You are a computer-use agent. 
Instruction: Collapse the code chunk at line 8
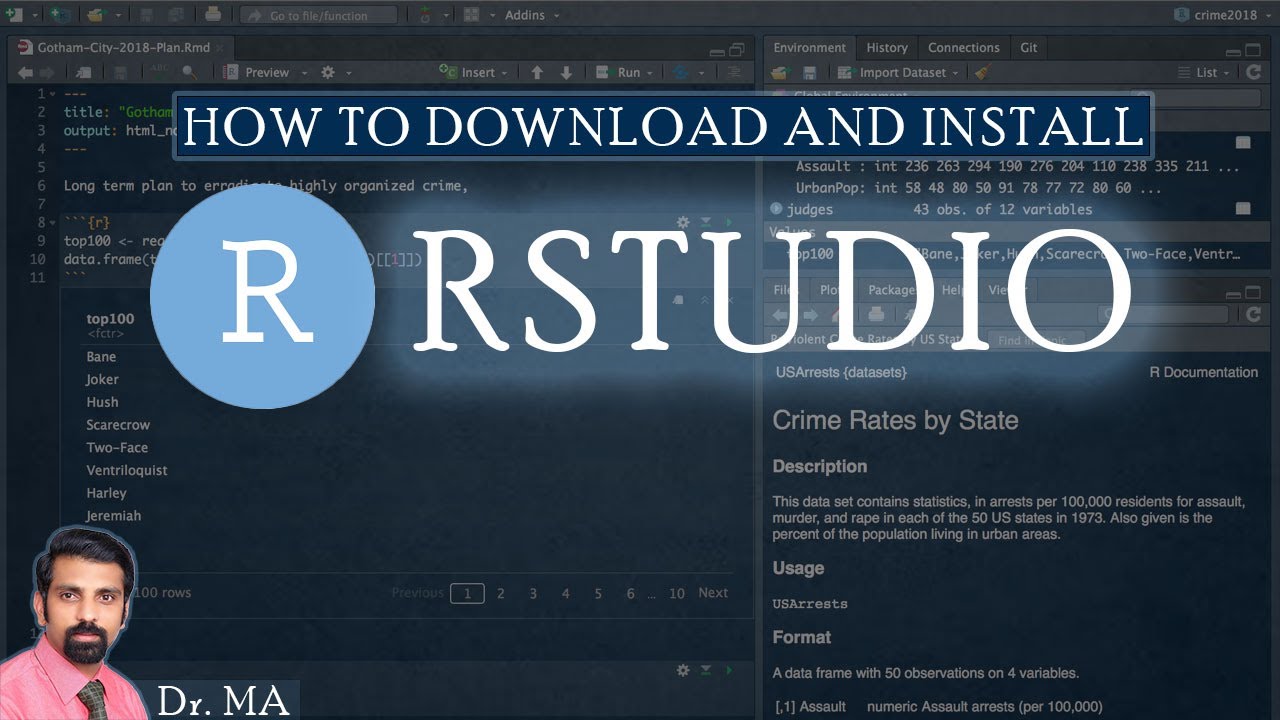[53, 222]
